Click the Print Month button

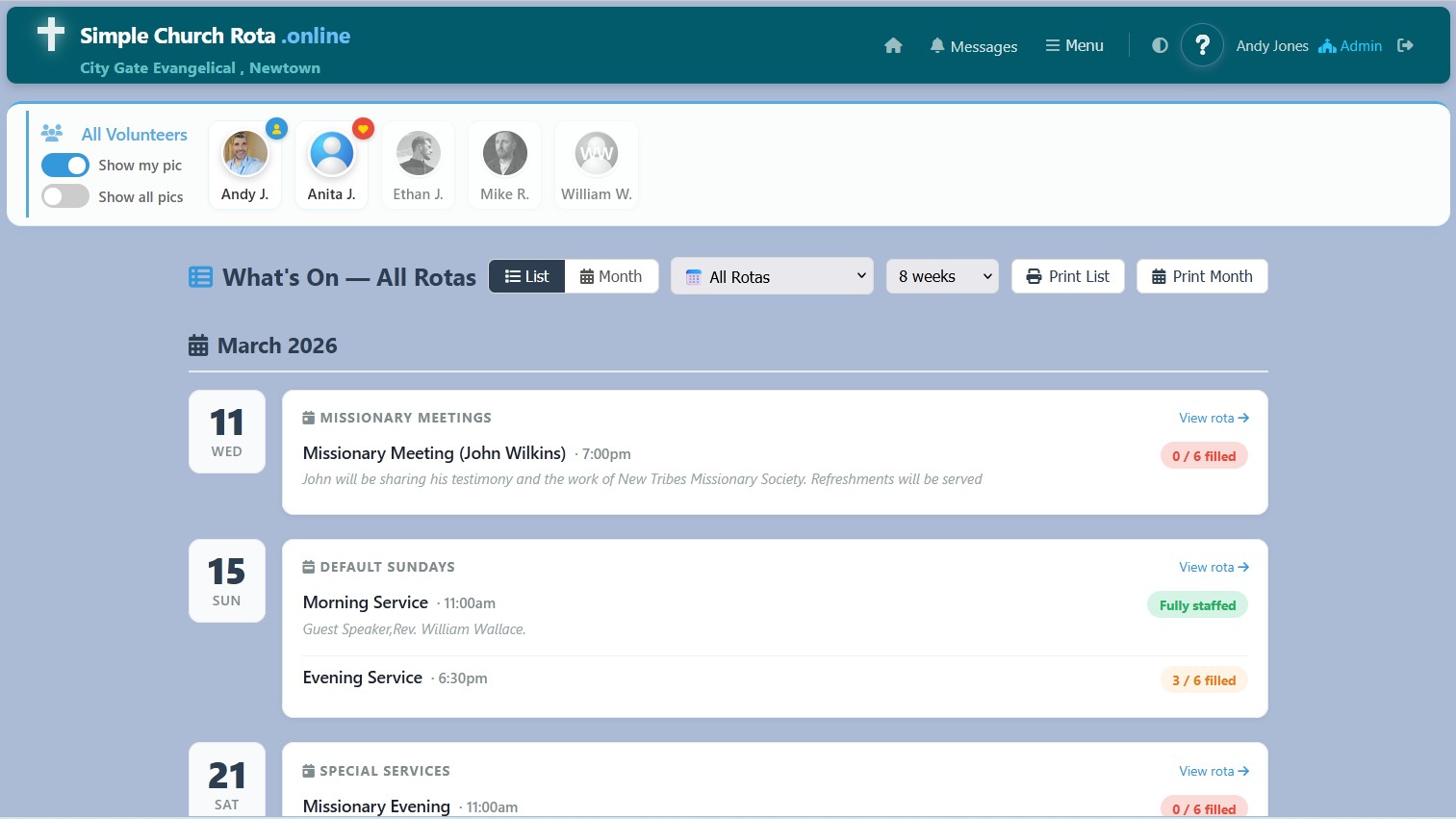tap(1202, 276)
